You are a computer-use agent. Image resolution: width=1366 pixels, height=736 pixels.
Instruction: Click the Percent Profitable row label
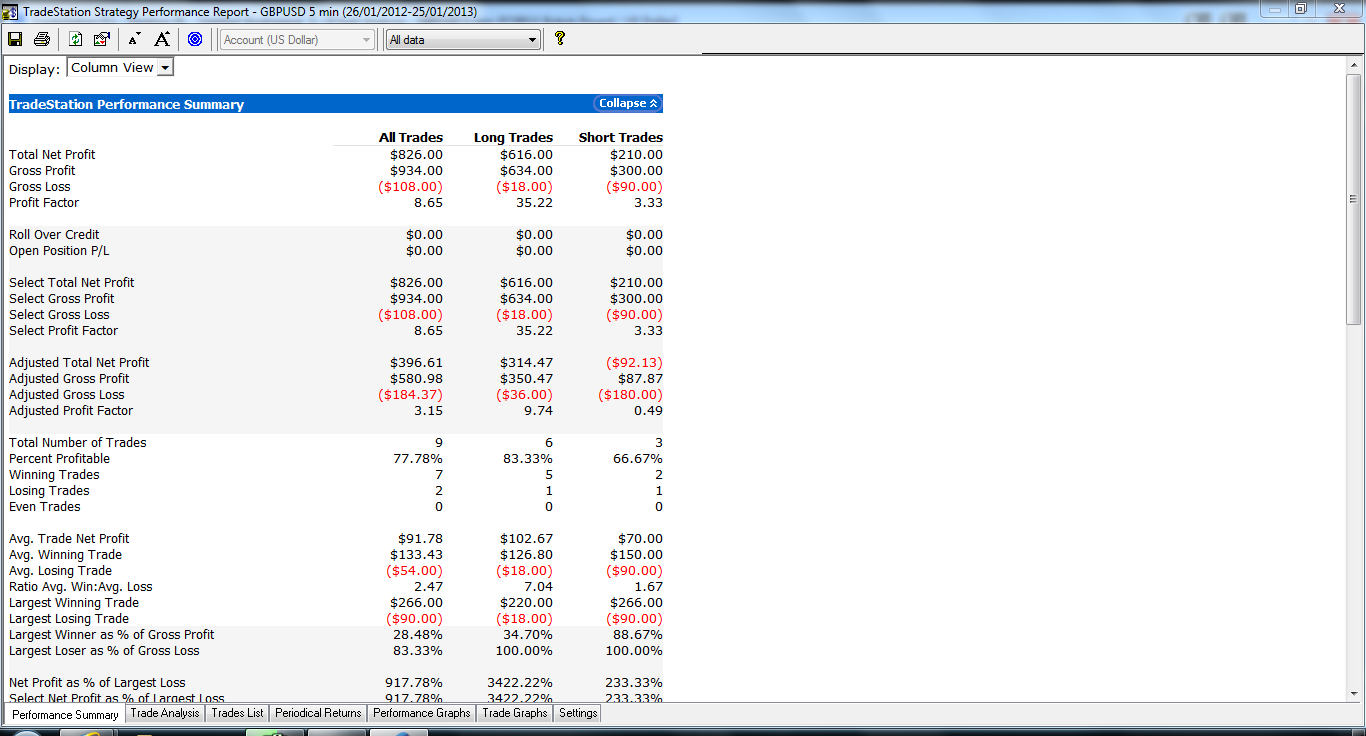pyautogui.click(x=60, y=459)
